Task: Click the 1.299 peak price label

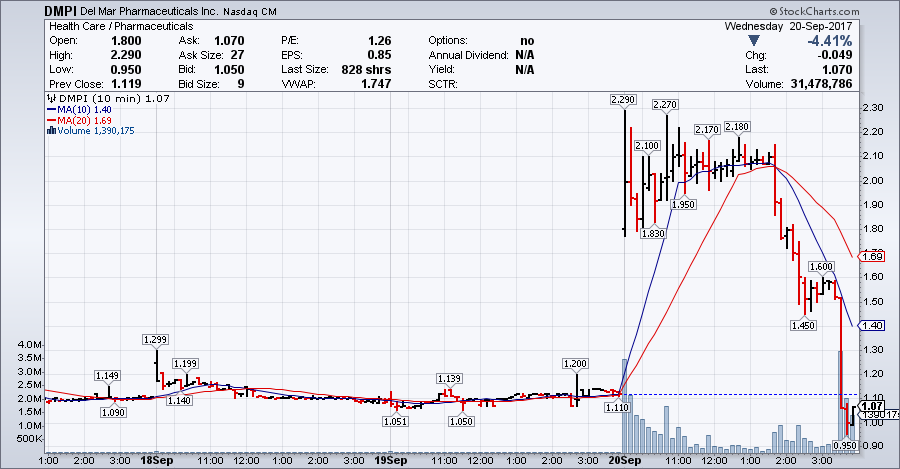Action: pos(156,340)
